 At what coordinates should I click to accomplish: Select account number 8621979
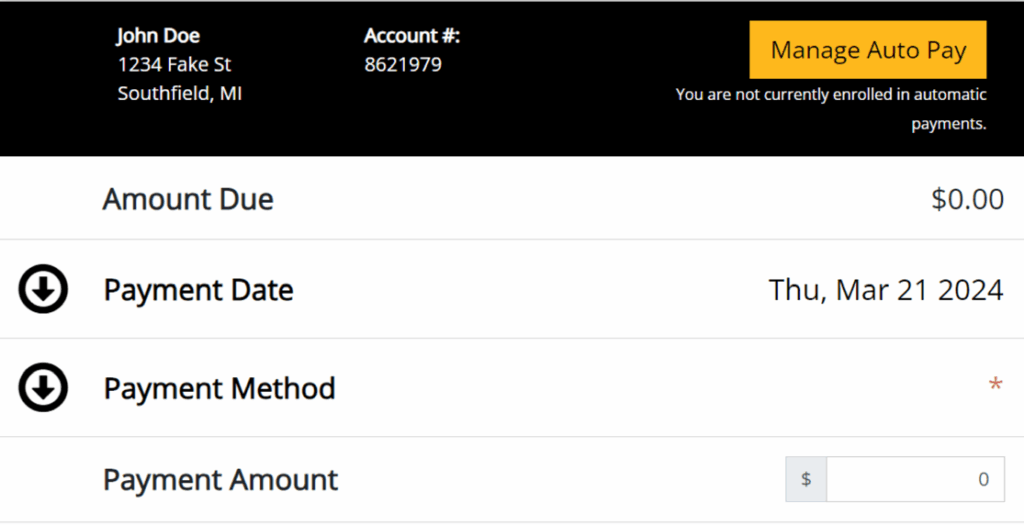point(402,65)
